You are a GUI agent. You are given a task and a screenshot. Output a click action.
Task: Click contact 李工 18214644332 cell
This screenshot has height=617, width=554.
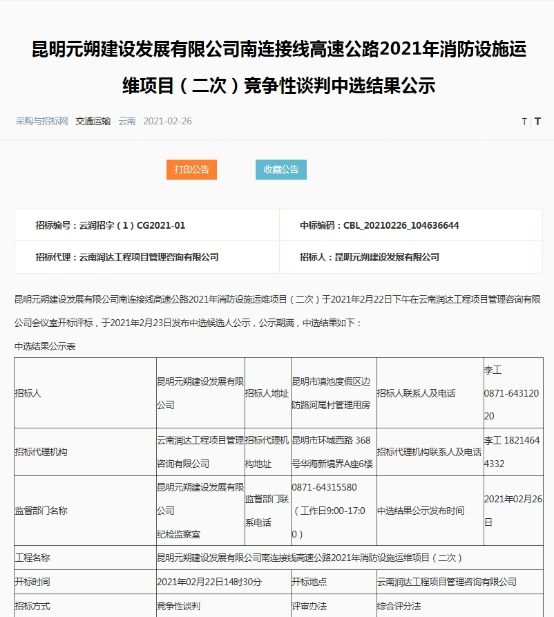pos(513,452)
